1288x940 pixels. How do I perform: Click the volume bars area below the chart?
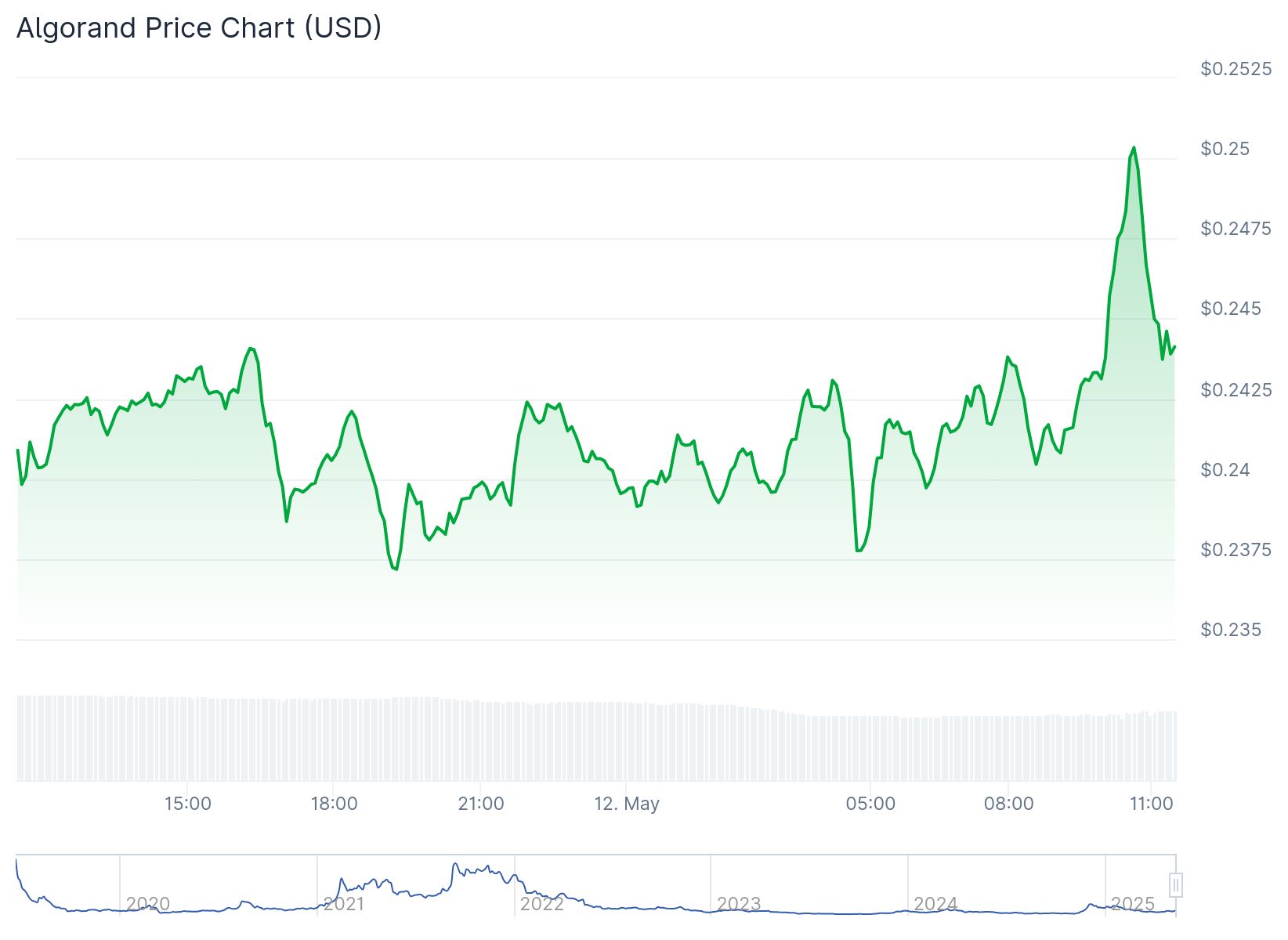pos(596,739)
